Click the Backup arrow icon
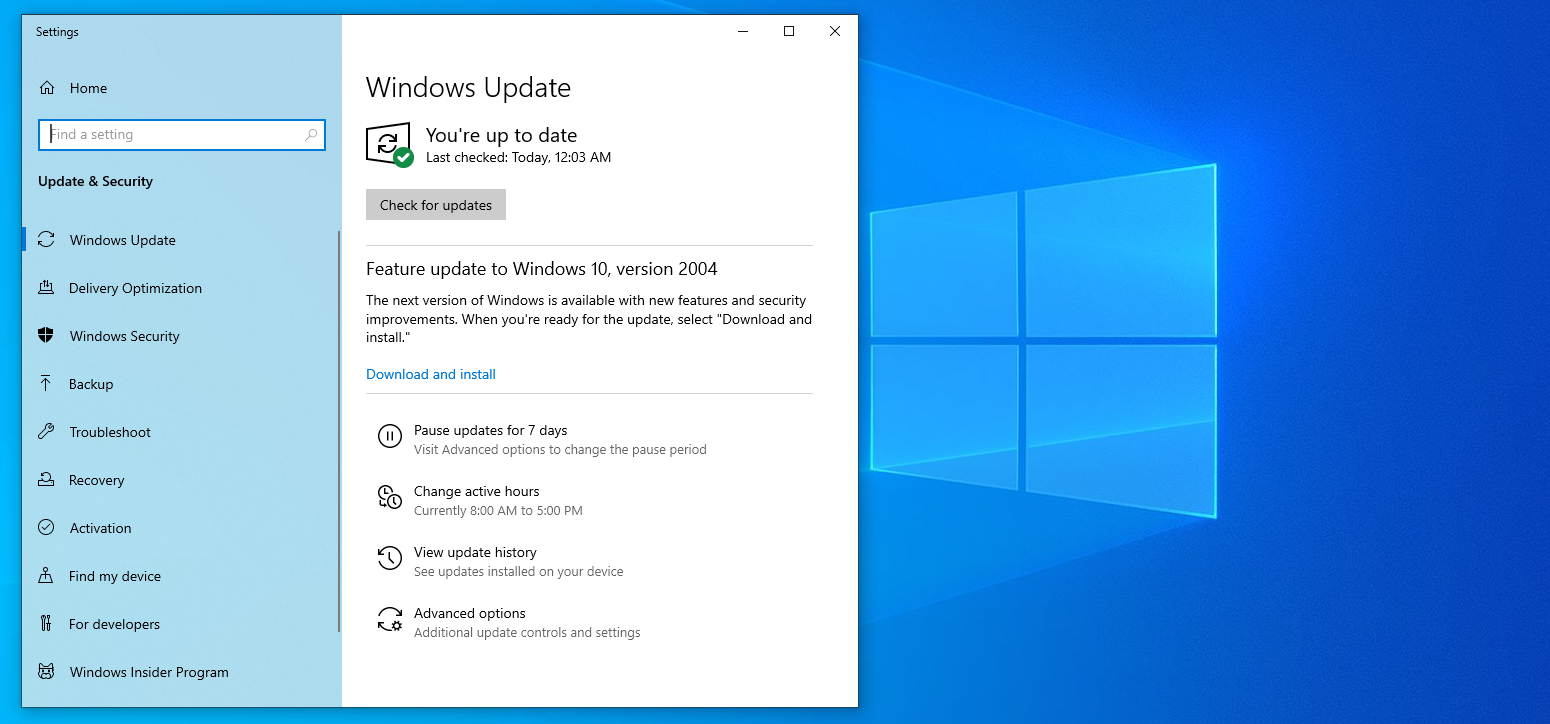The width and height of the screenshot is (1550, 724). click(46, 384)
